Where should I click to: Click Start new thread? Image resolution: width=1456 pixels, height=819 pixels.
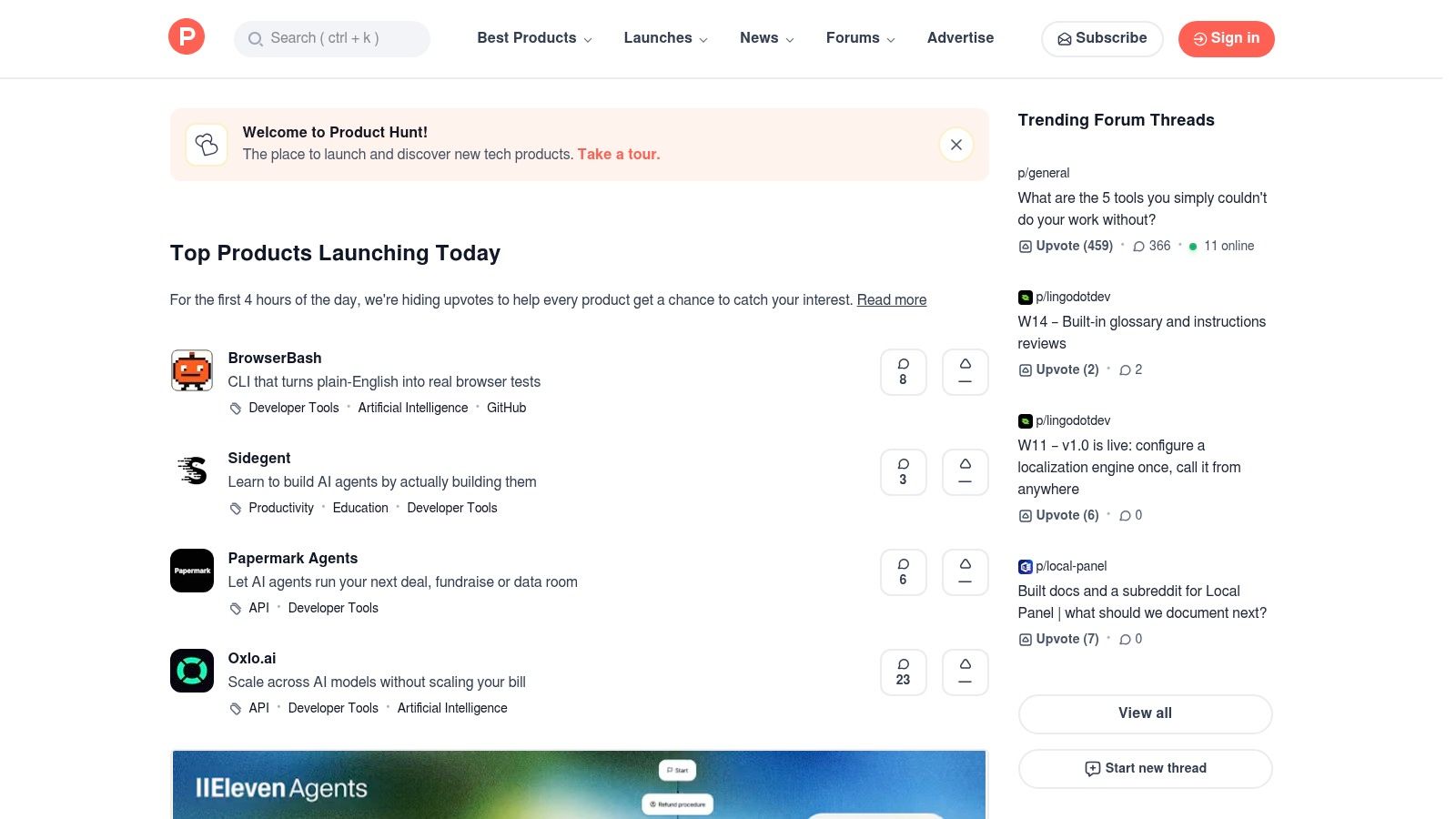click(x=1145, y=768)
